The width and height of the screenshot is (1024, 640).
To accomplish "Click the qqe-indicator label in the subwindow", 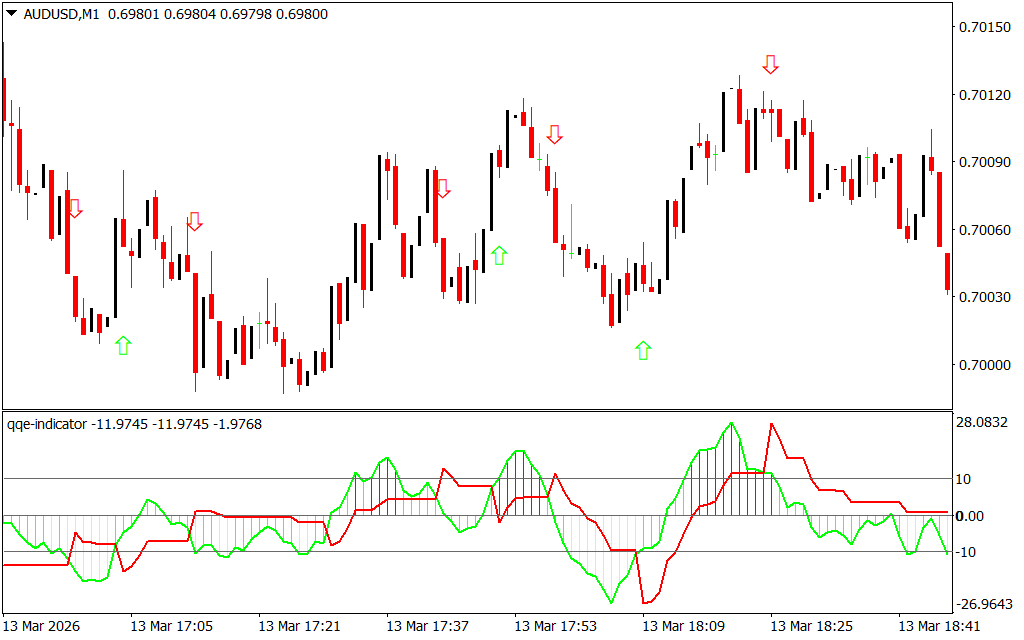I will tap(47, 424).
